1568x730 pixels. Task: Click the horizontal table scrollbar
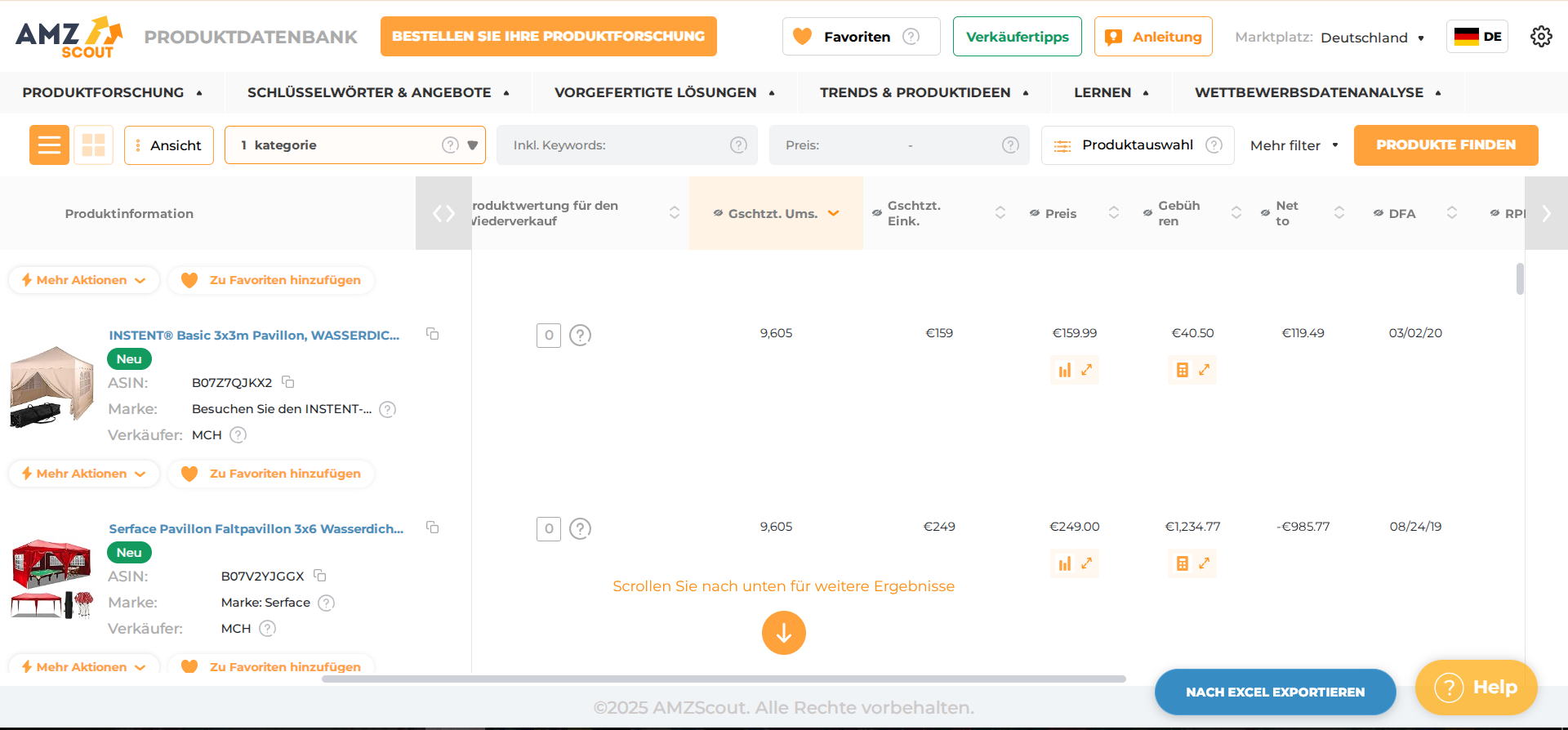(724, 679)
